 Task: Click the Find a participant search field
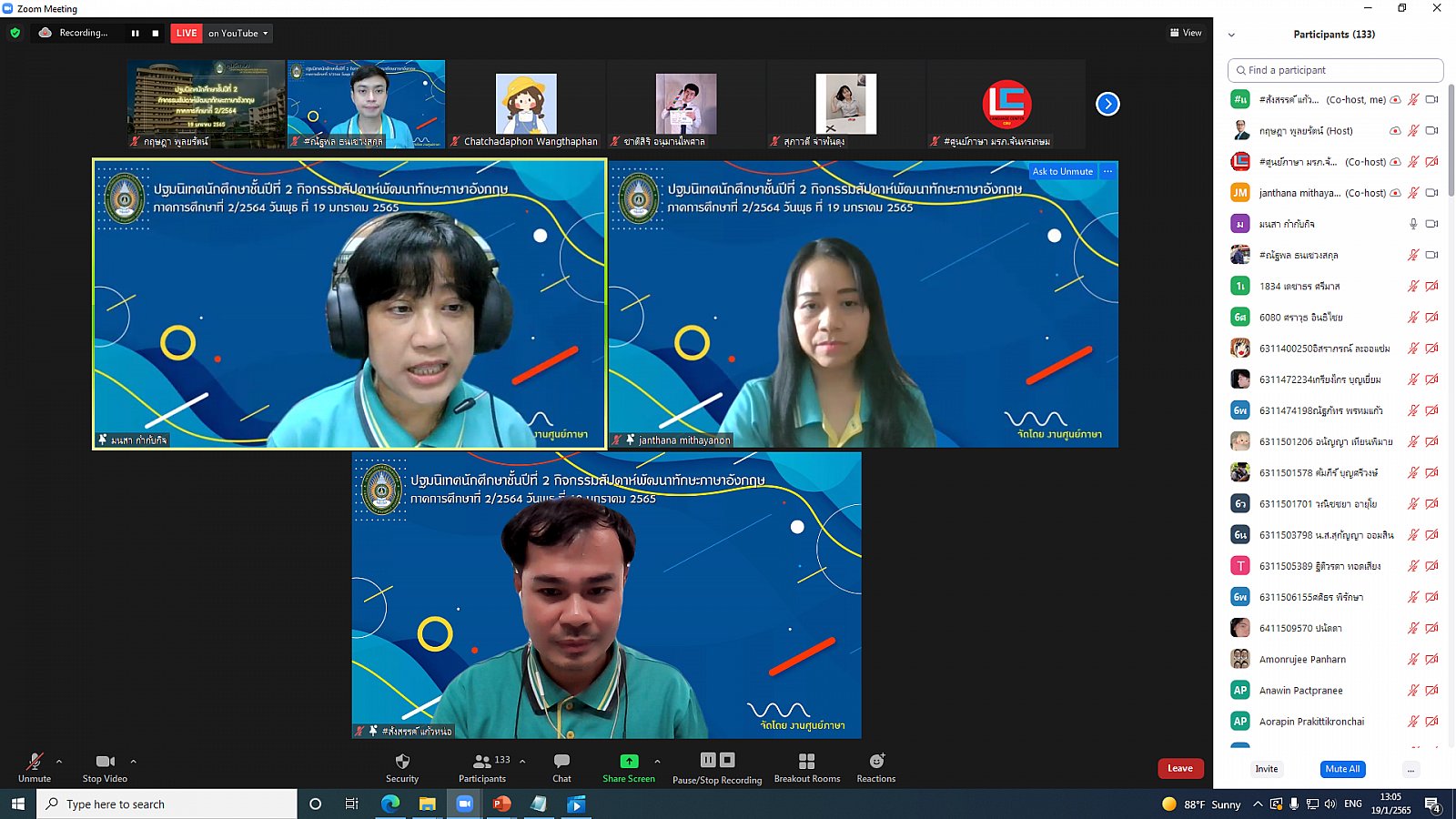coord(1335,70)
